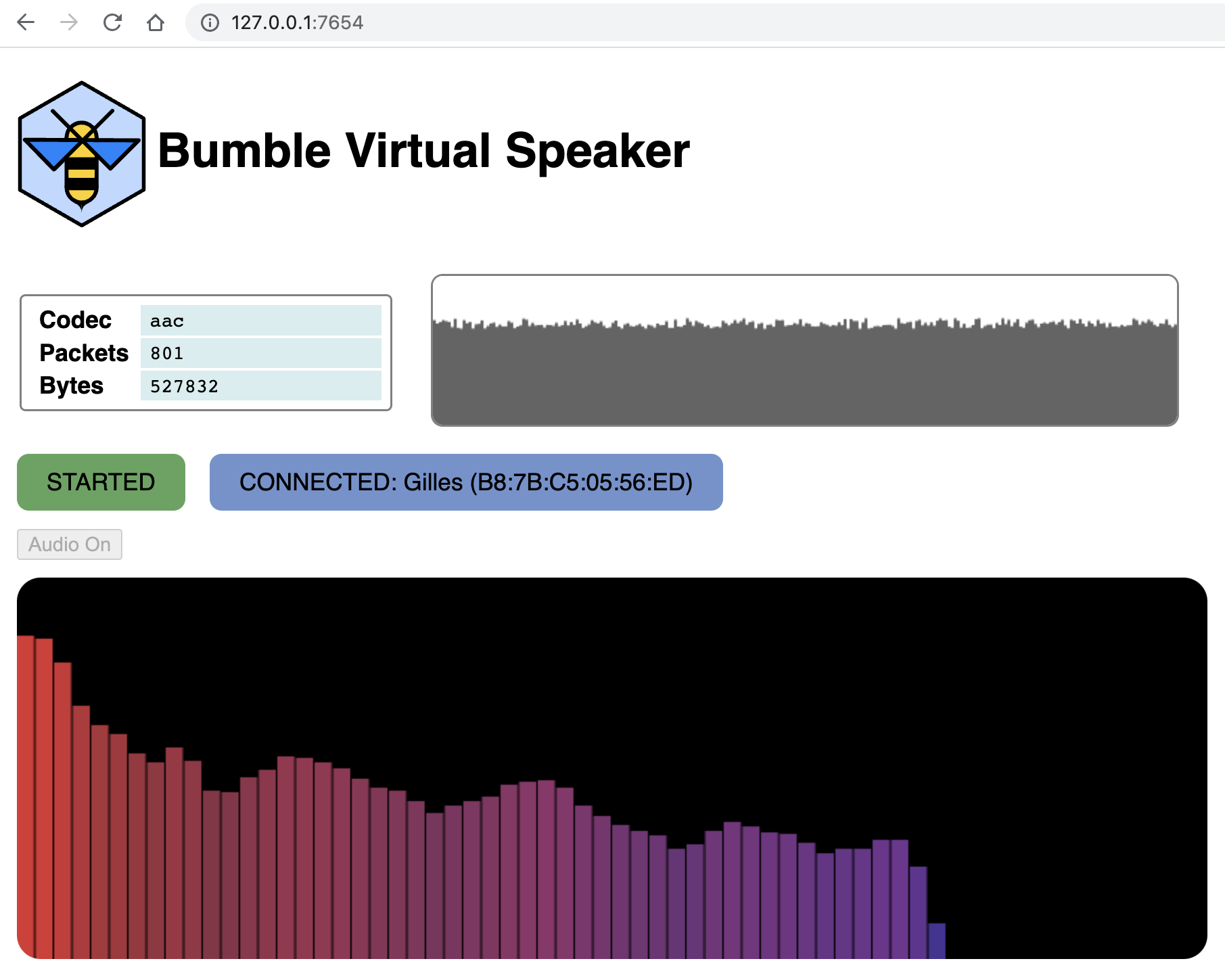Image resolution: width=1225 pixels, height=980 pixels.
Task: Click the browser forward arrow
Action: [x=69, y=22]
